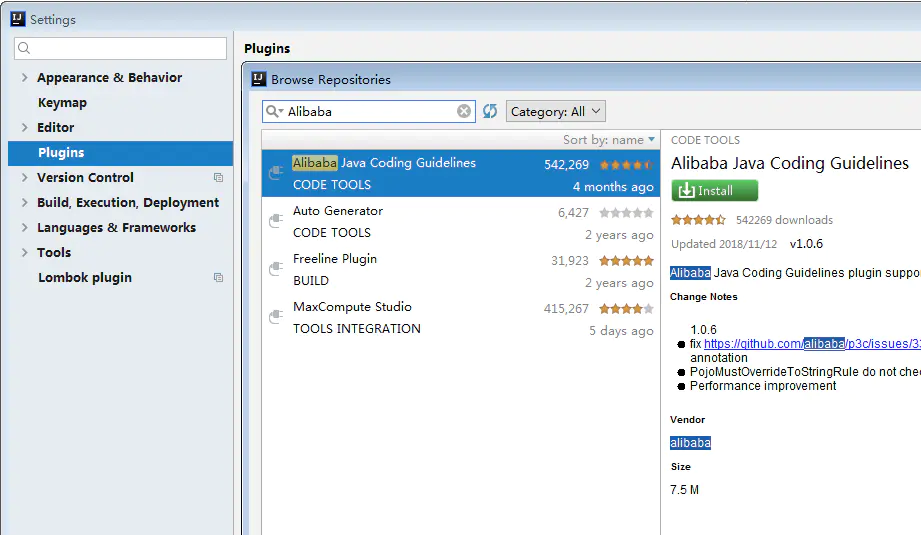Viewport: 921px width, 535px height.
Task: Expand Version Control settings node
Action: [25, 177]
